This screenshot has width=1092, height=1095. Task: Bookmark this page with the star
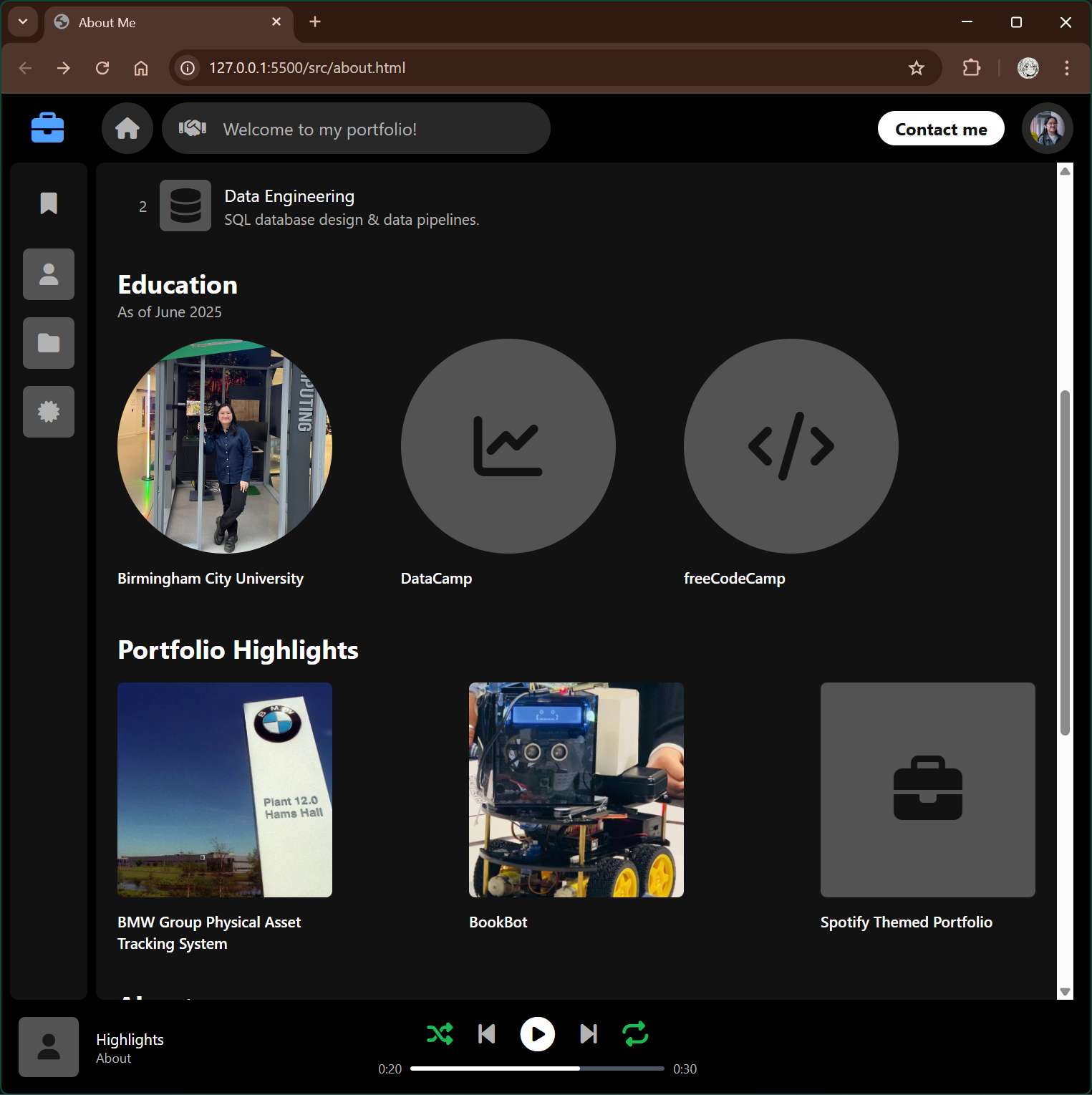pos(916,68)
